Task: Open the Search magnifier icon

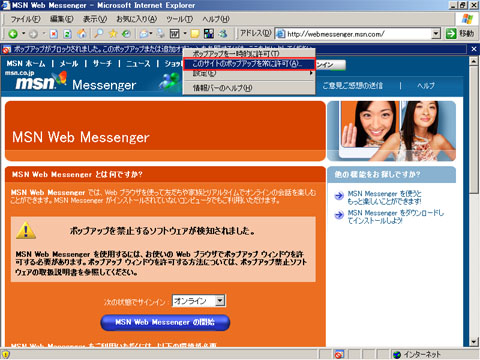Action: (x=99, y=33)
